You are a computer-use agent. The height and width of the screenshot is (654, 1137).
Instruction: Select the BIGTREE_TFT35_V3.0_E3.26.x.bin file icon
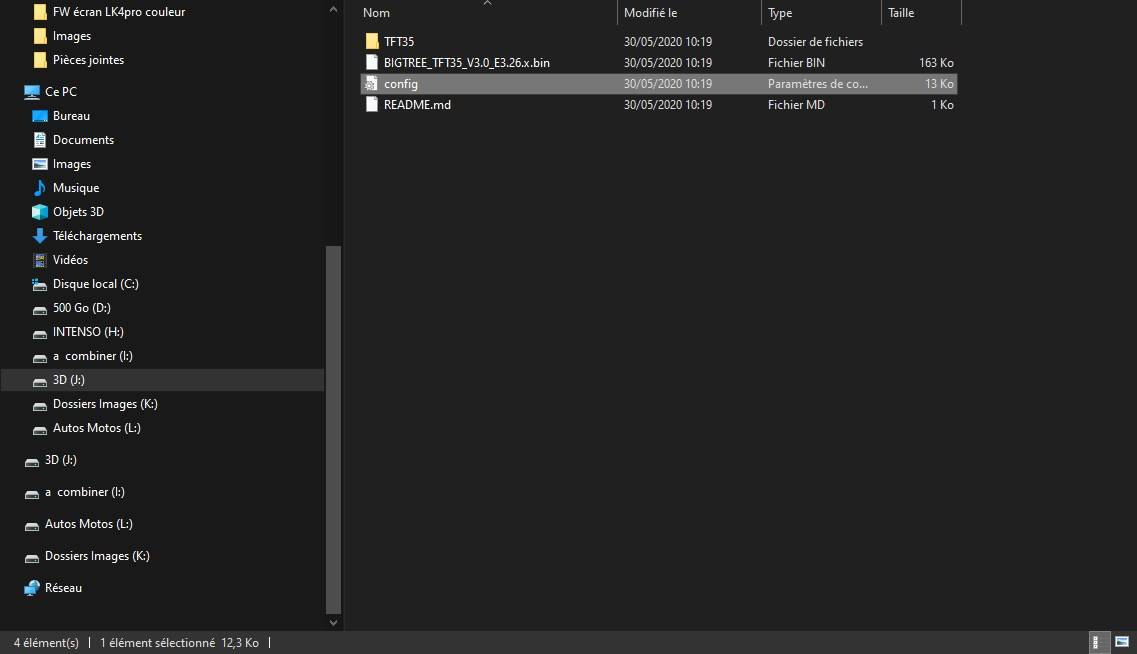(x=371, y=62)
